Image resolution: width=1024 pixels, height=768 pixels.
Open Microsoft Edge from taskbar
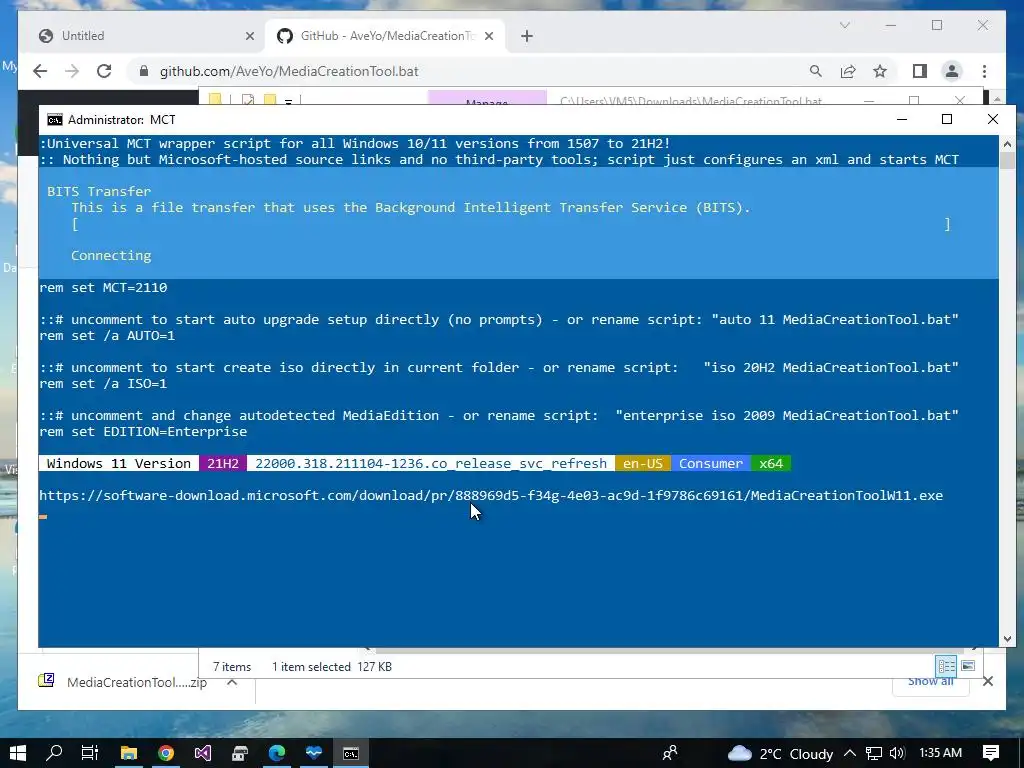tap(277, 753)
